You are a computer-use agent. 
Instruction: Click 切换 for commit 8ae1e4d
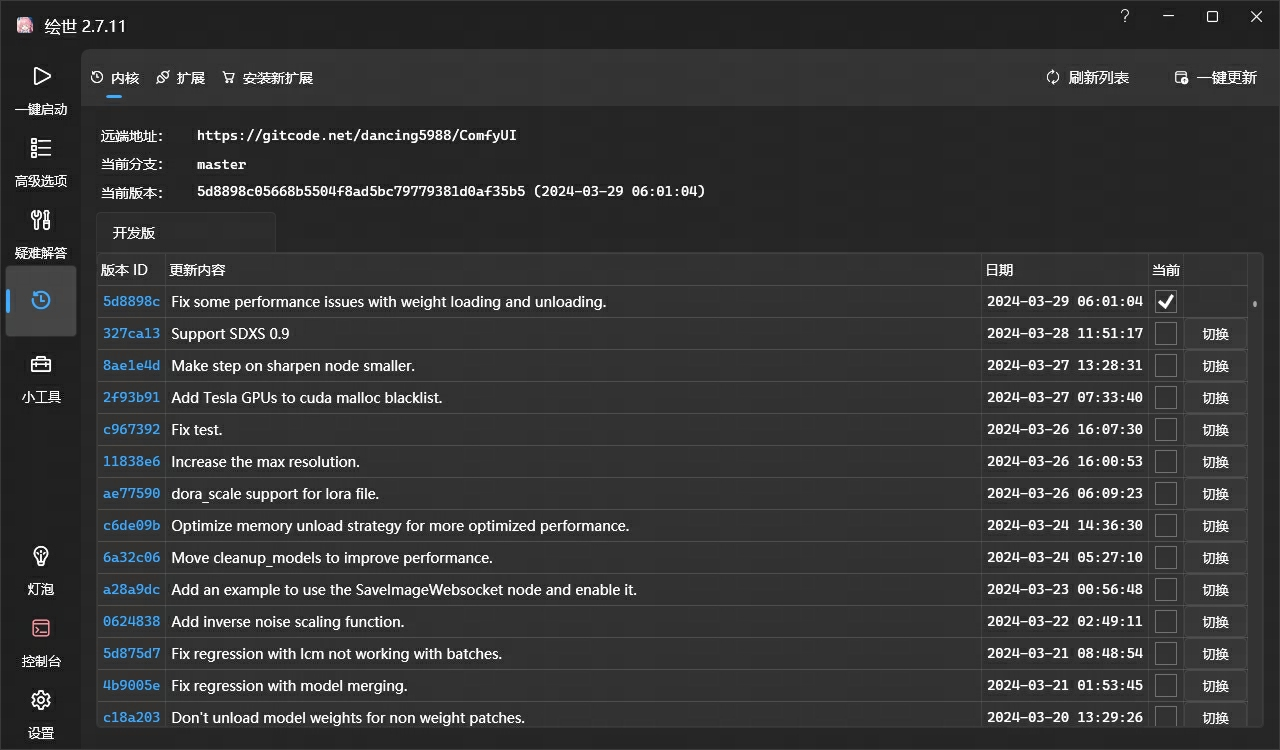(x=1215, y=366)
